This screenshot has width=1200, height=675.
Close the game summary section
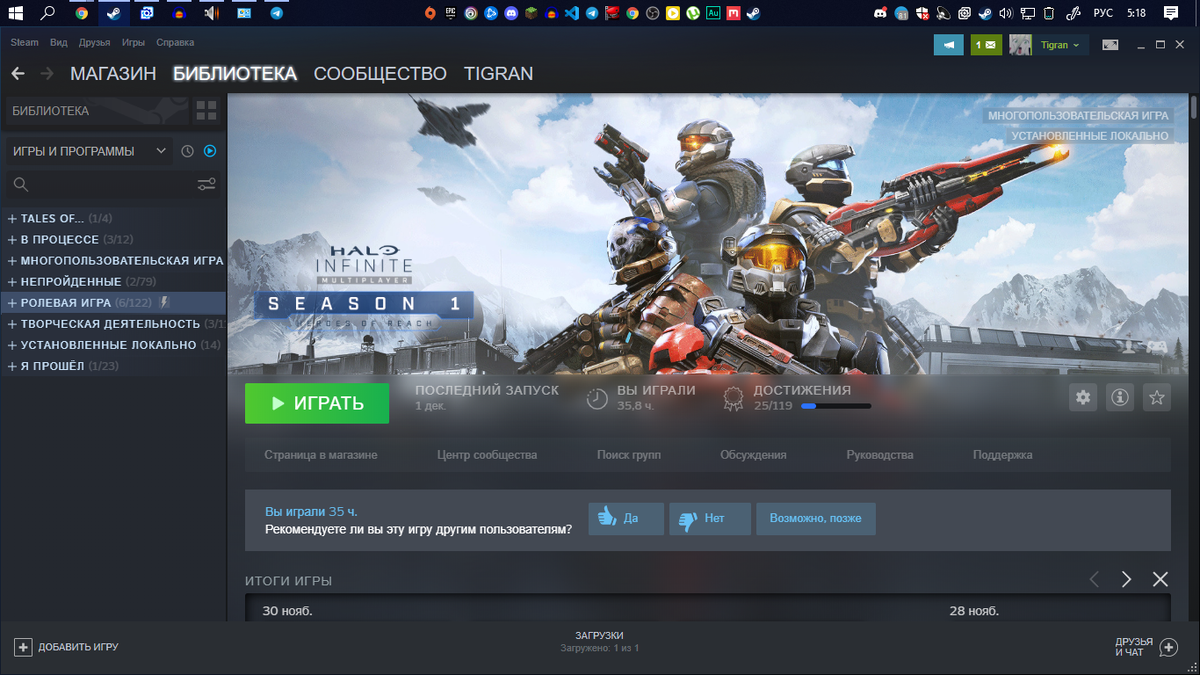1160,580
